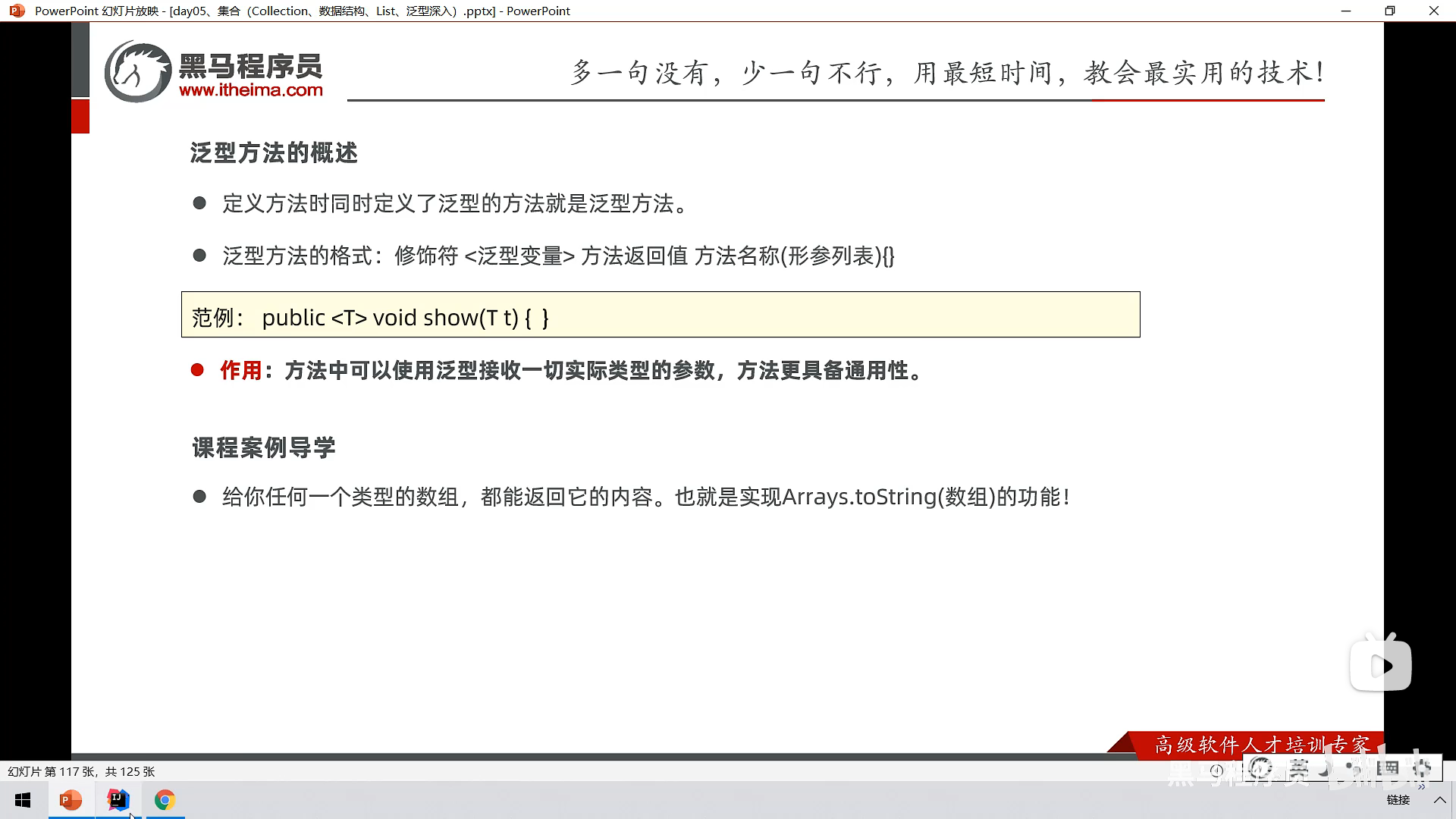Image resolution: width=1456 pixels, height=819 pixels.
Task: Go to the previous slide using status bar arrow
Action: click(1216, 770)
